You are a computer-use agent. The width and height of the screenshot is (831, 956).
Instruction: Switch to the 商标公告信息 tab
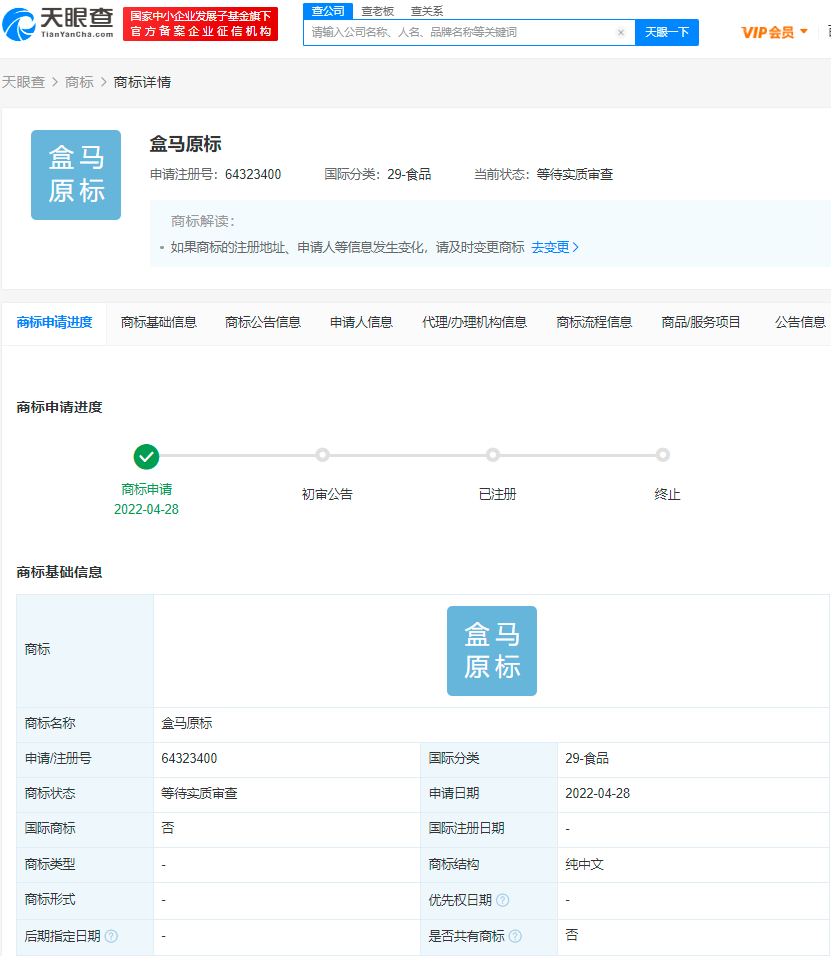point(263,323)
